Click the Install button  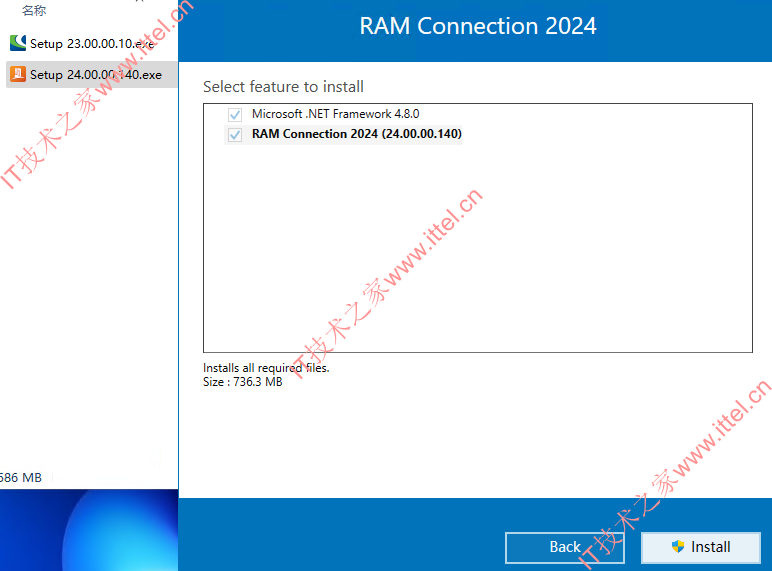point(701,547)
